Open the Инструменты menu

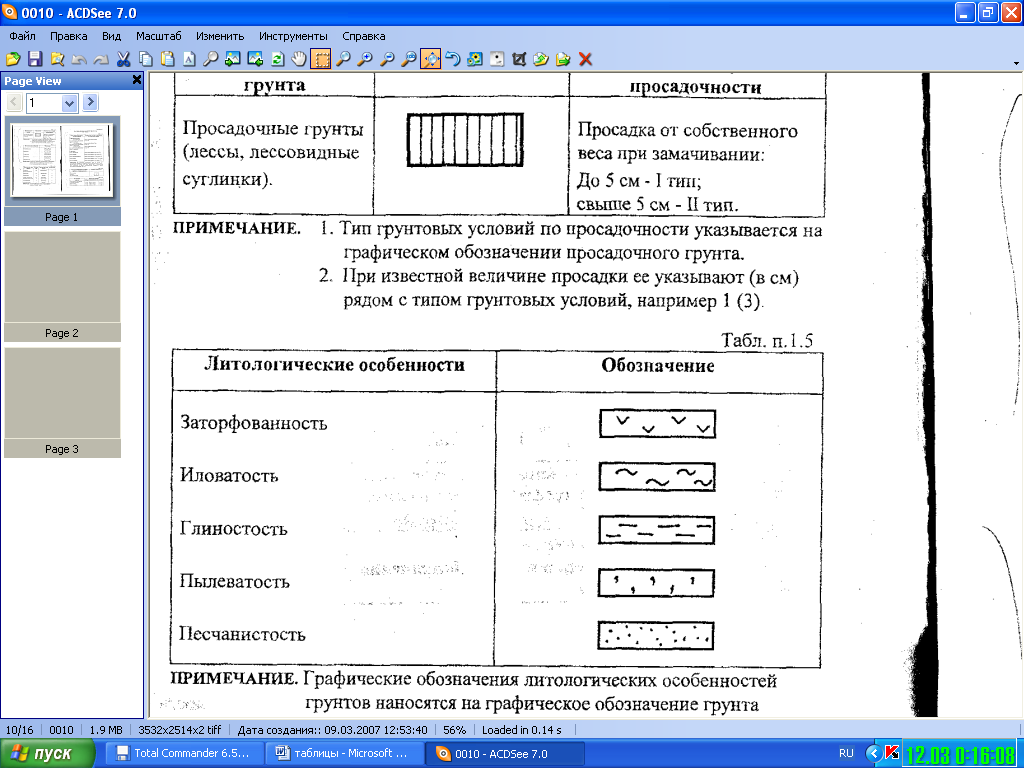tap(293, 36)
